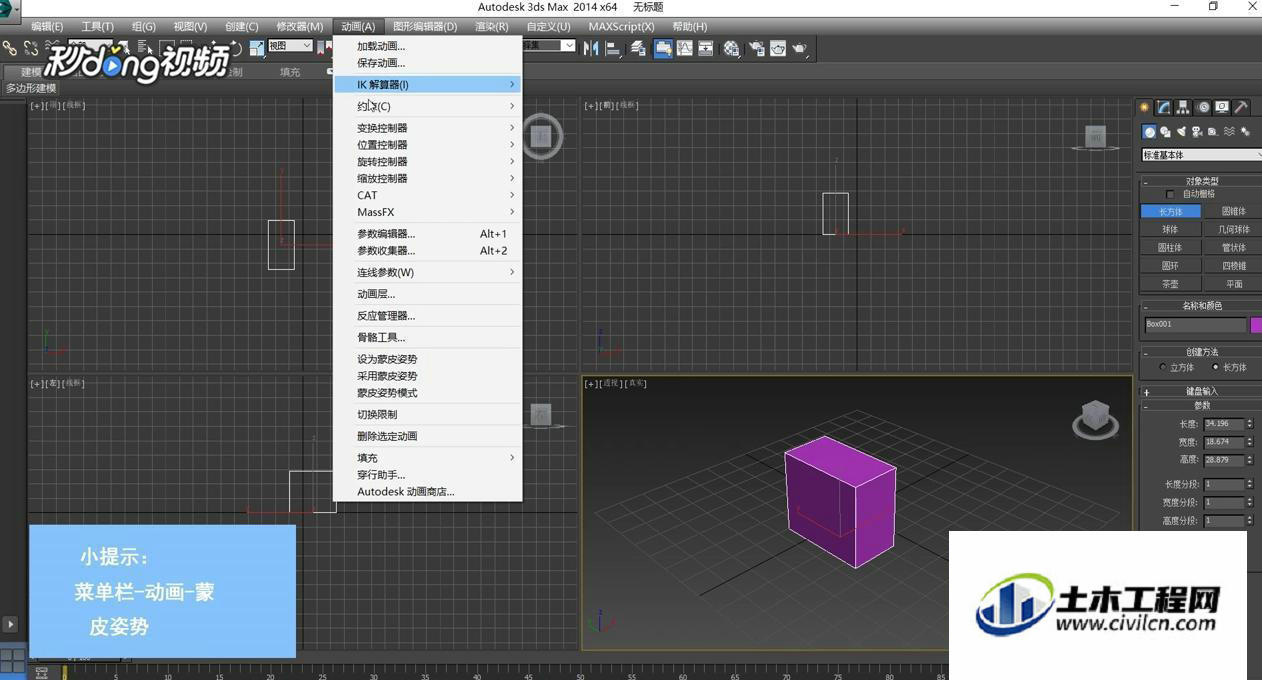This screenshot has width=1262, height=680.
Task: Open the 视图 reference coordinate dropdown
Action: (x=290, y=46)
